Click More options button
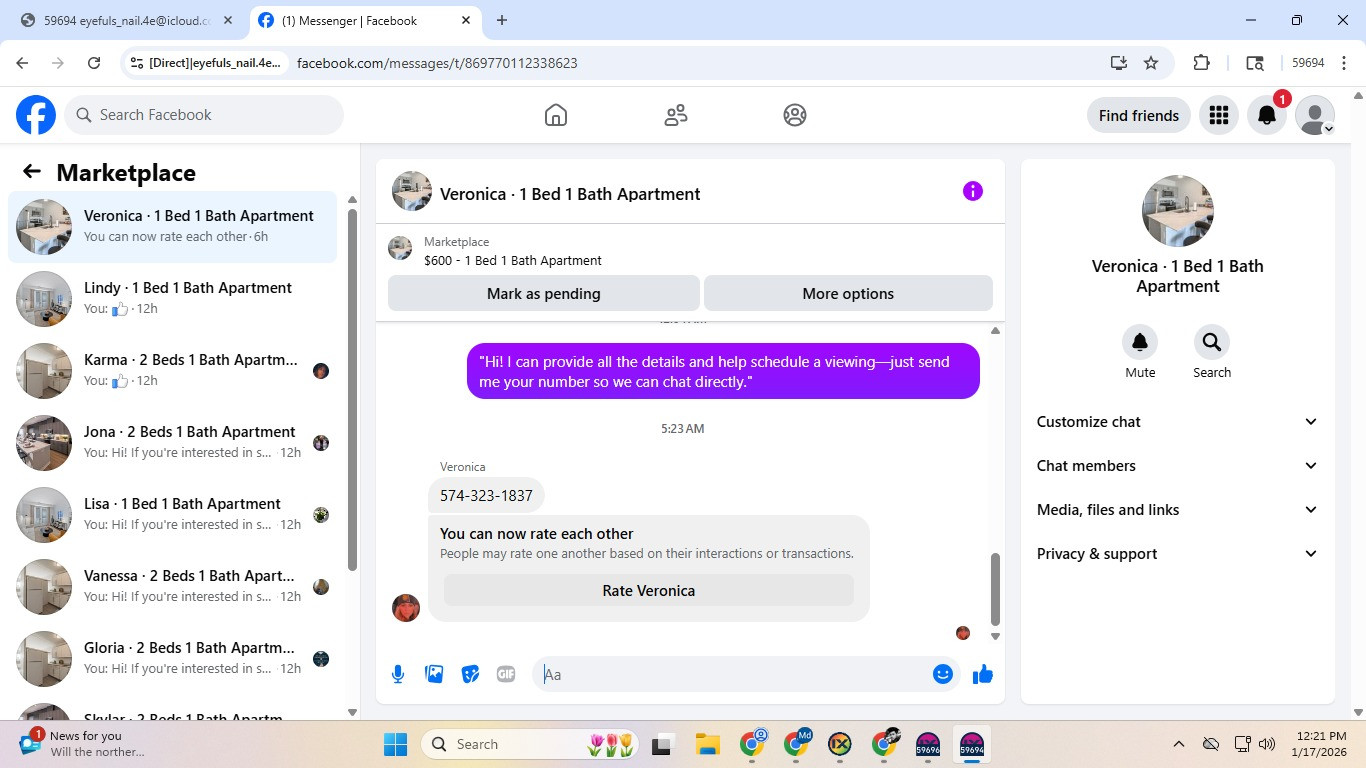1366x768 pixels. coord(848,294)
